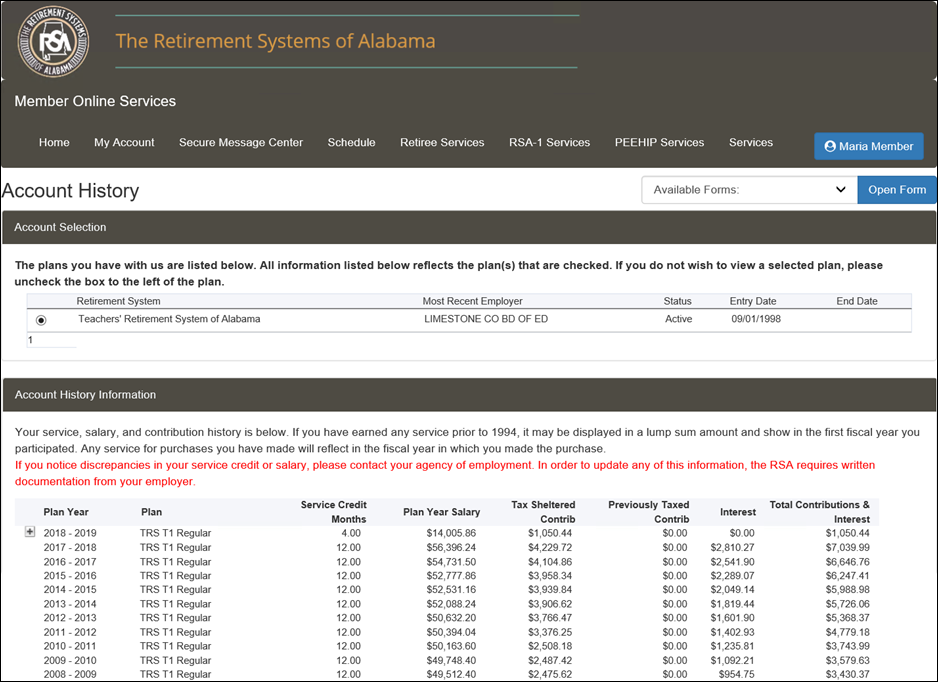
Task: Go to Secure Message Center
Action: pyautogui.click(x=240, y=142)
